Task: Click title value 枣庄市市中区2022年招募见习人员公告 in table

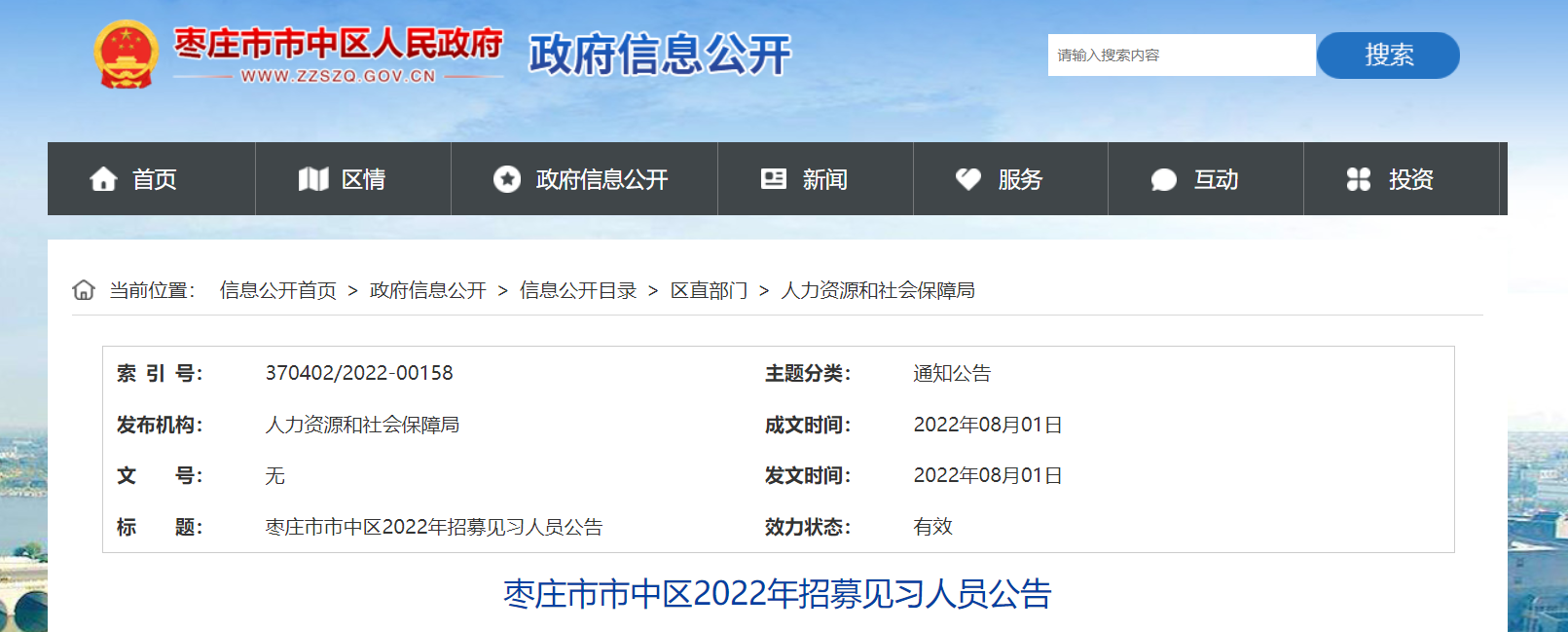Action: (x=434, y=527)
